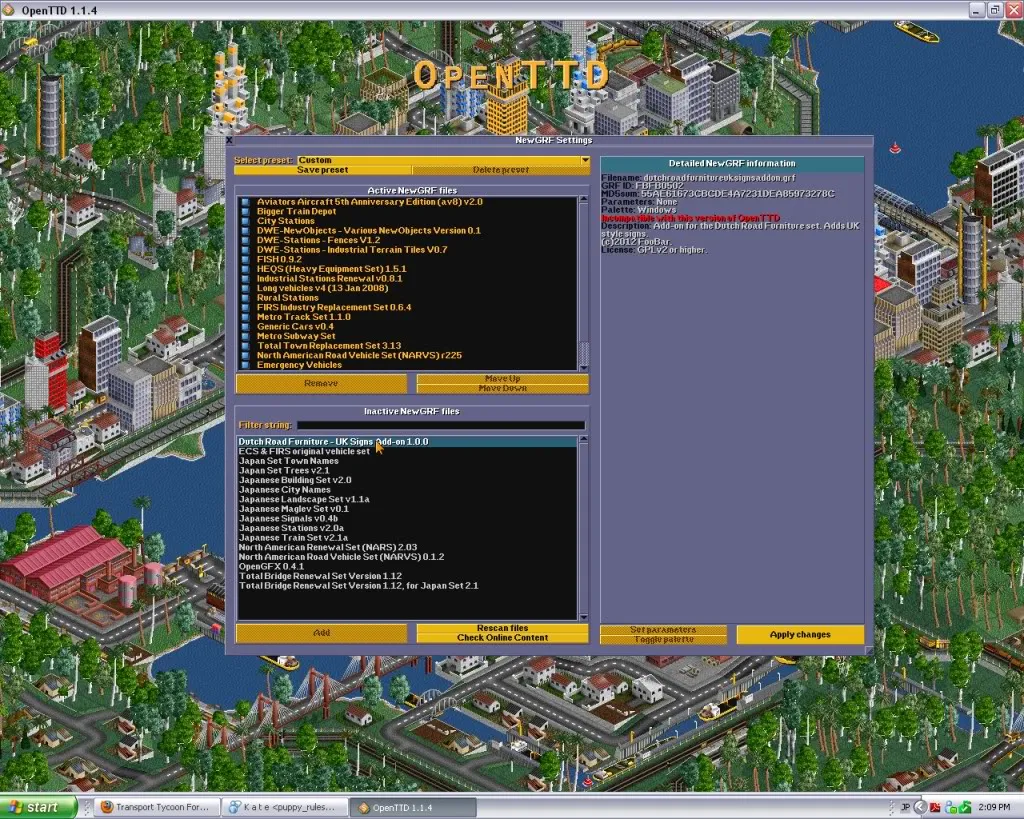
Task: Click the blue status square beside Bigger Train Depot
Action: tap(246, 212)
